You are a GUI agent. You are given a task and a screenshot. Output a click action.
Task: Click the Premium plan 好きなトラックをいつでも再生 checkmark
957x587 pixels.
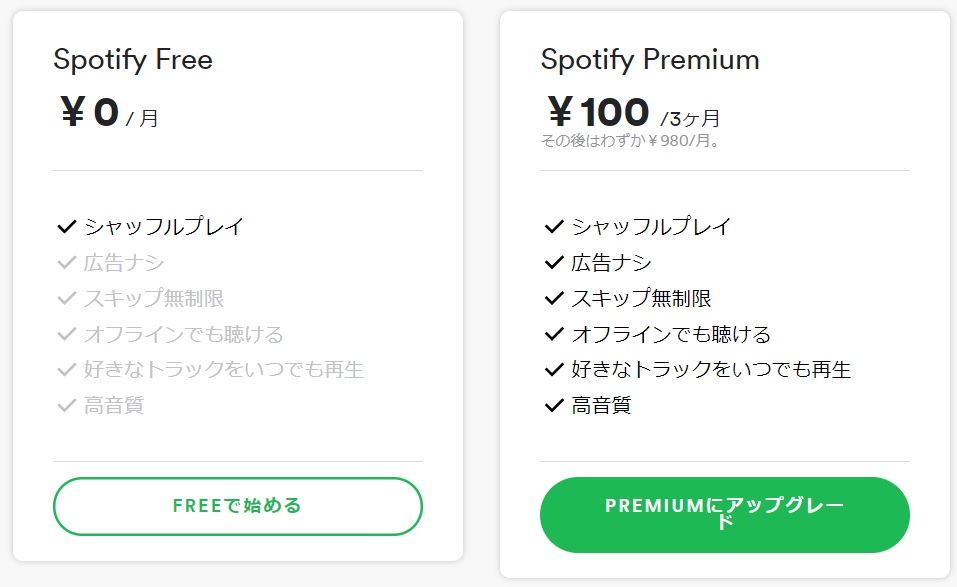pos(554,370)
